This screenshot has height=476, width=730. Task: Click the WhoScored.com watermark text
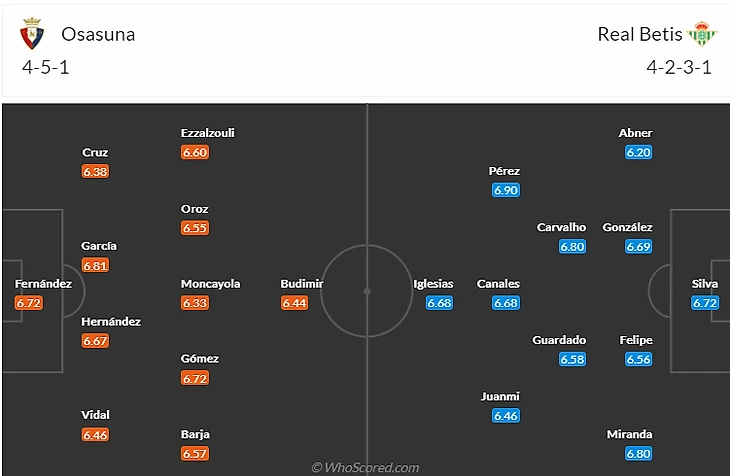(x=365, y=467)
